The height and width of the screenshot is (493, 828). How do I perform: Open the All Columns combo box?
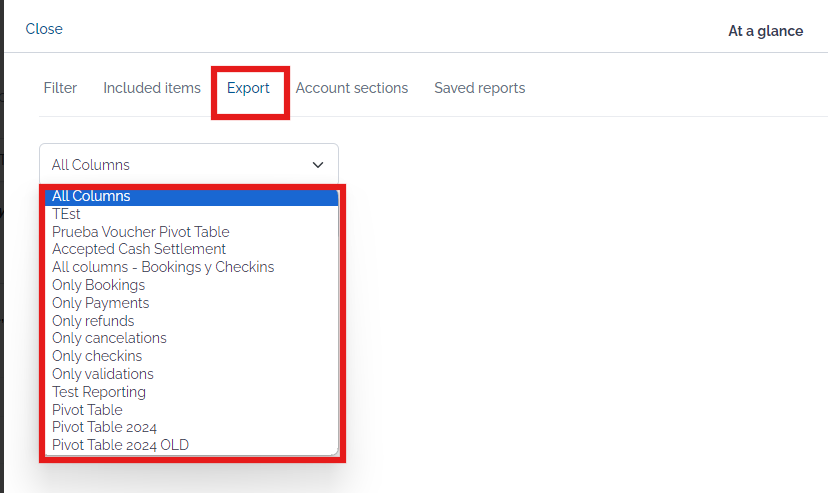(x=189, y=165)
